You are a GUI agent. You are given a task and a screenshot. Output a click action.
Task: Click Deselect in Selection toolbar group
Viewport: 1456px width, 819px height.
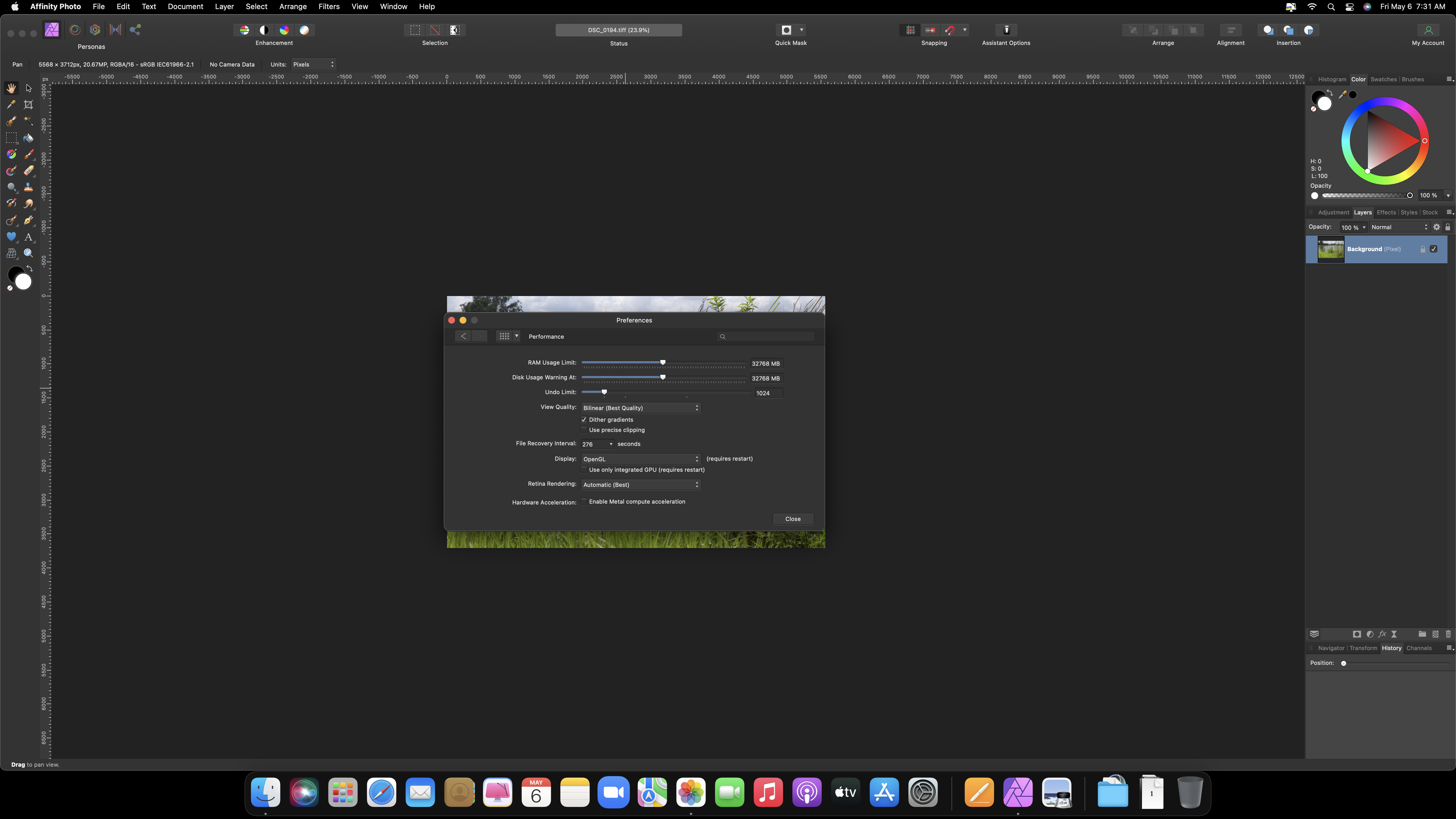point(435,30)
